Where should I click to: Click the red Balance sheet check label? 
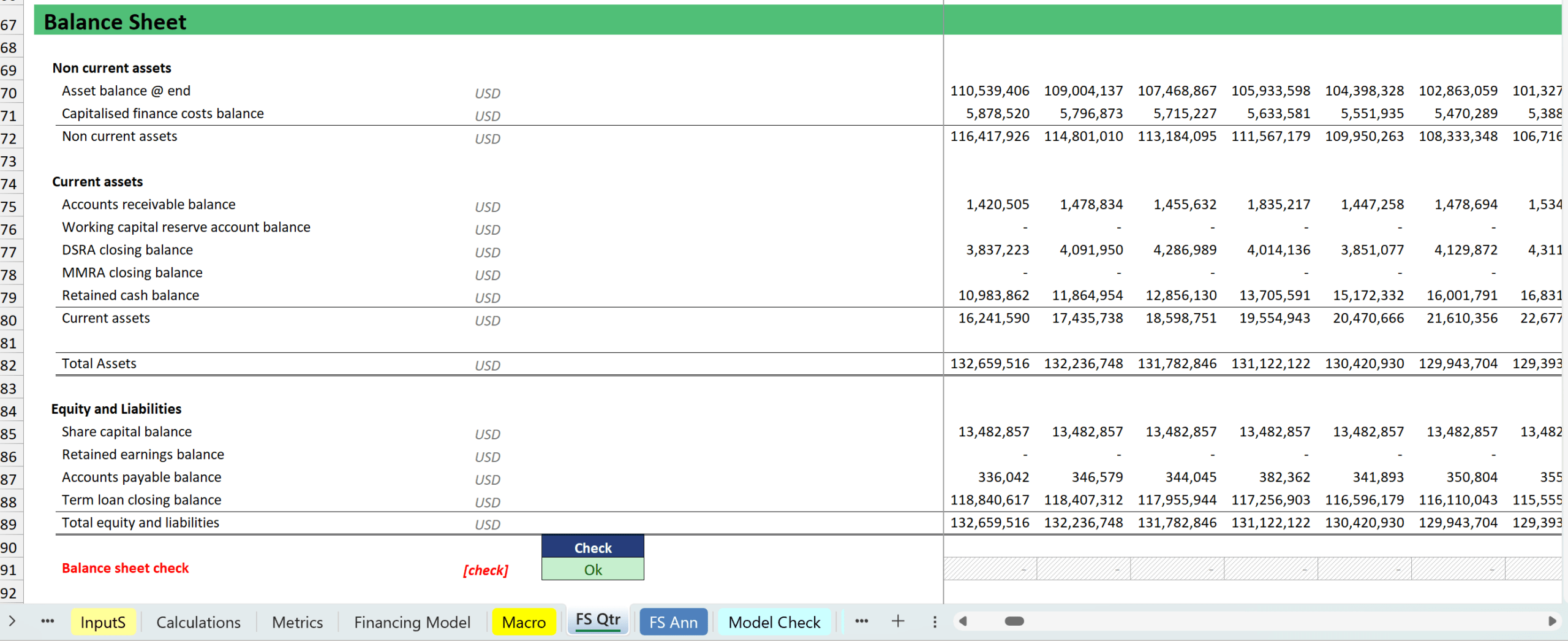(126, 568)
